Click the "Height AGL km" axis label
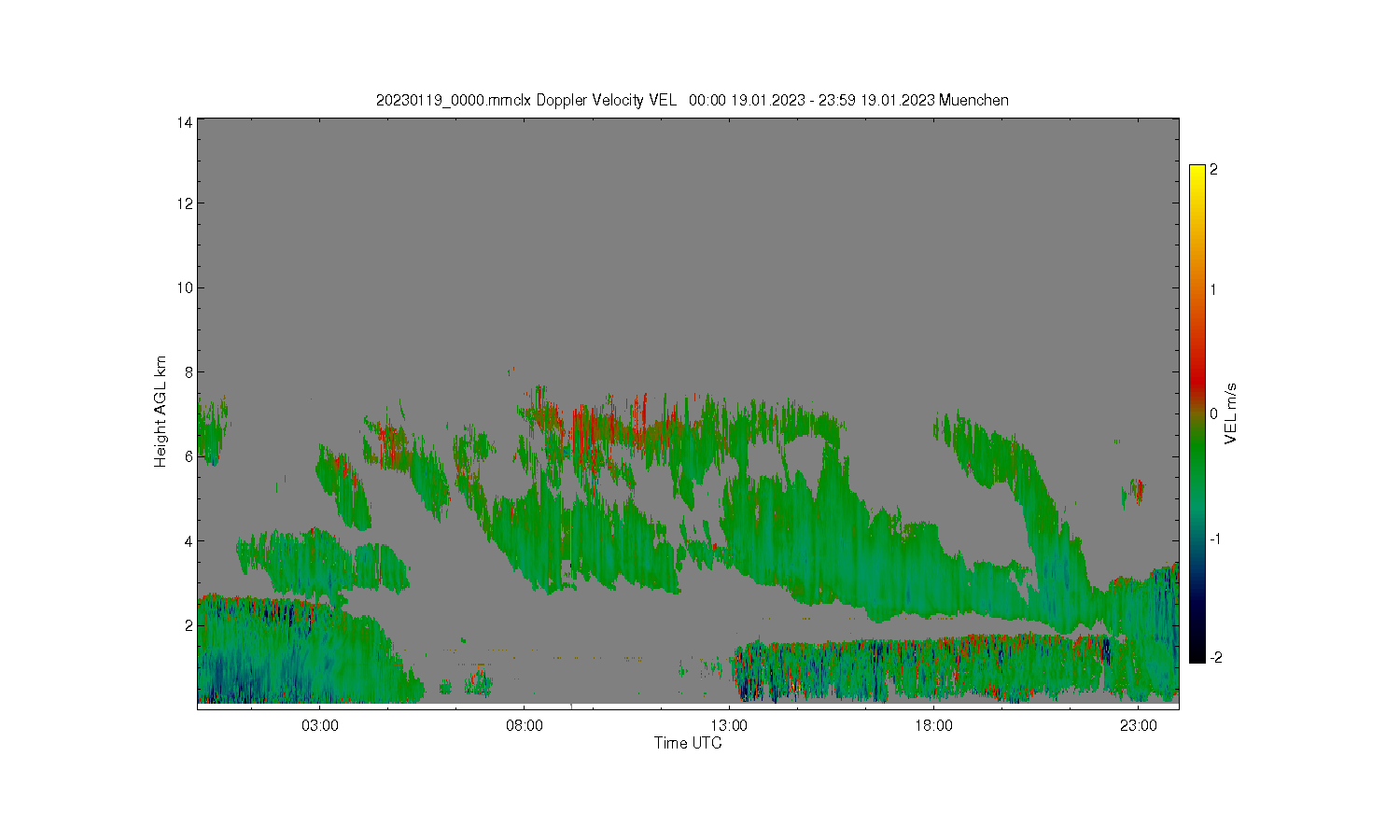The width and height of the screenshot is (1400, 840). tap(161, 412)
